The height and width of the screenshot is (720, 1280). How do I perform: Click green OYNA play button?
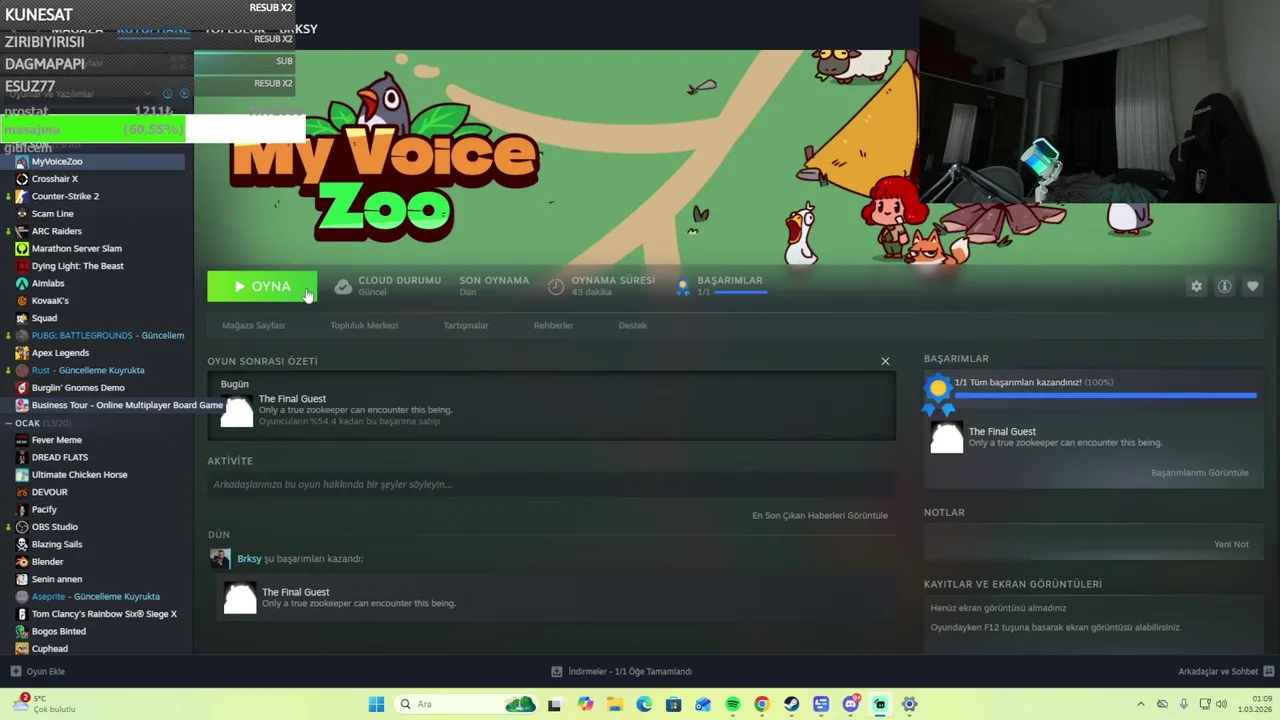tap(262, 286)
